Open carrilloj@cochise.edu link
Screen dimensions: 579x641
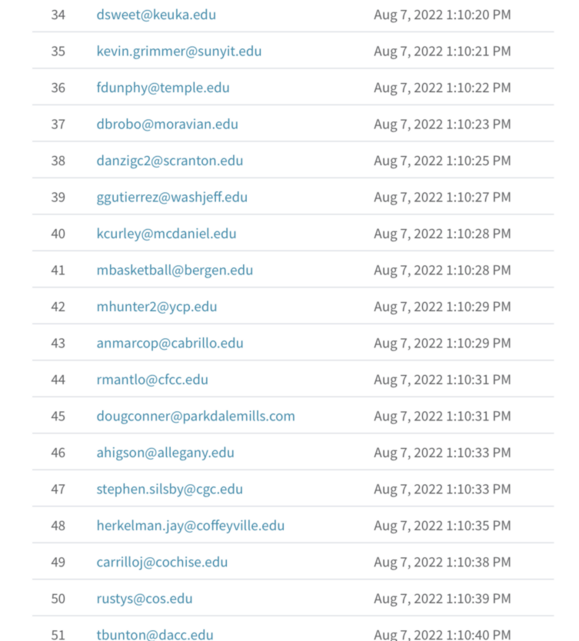162,563
